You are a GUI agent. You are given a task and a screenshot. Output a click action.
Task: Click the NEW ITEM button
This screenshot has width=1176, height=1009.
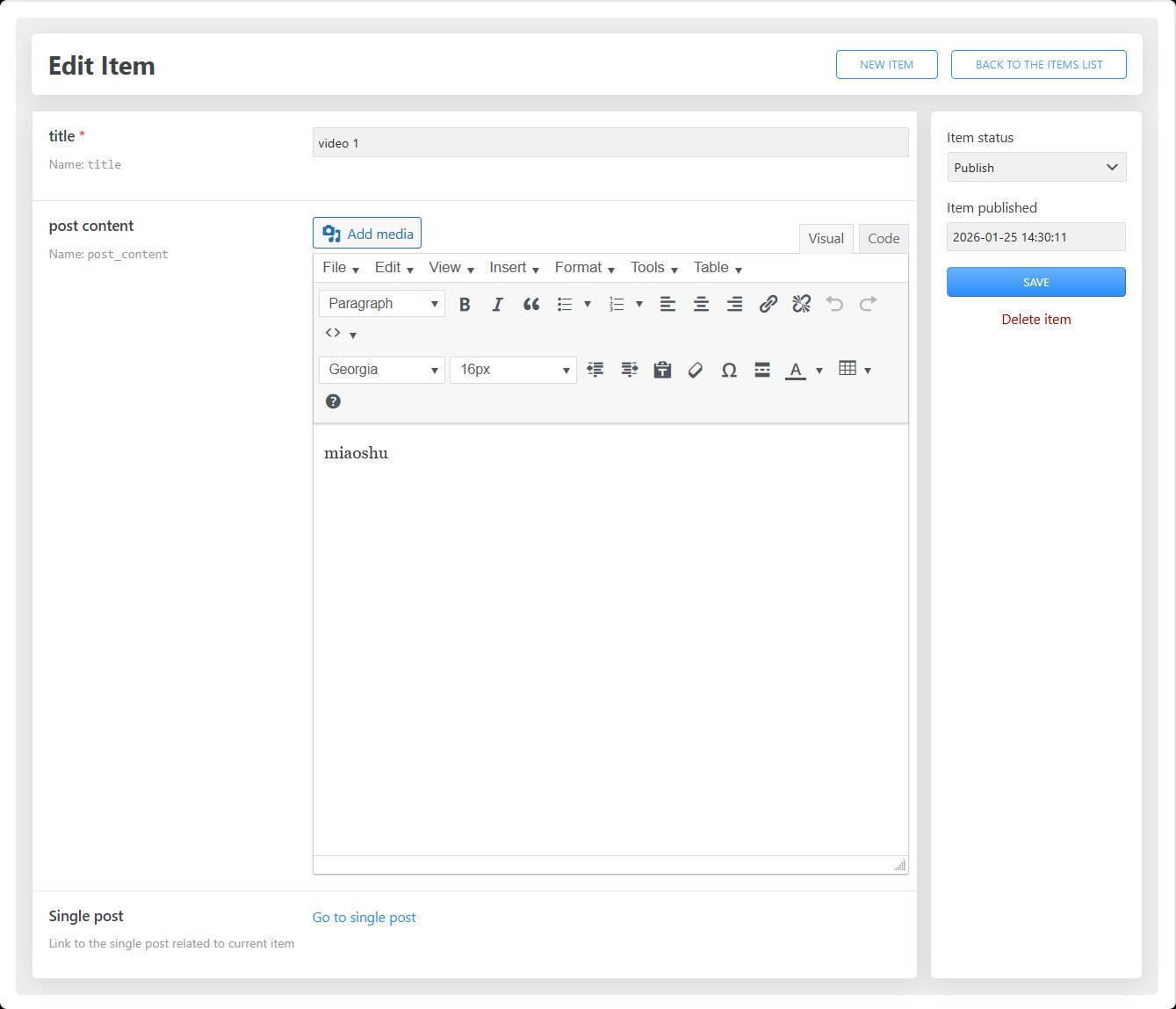coord(887,65)
